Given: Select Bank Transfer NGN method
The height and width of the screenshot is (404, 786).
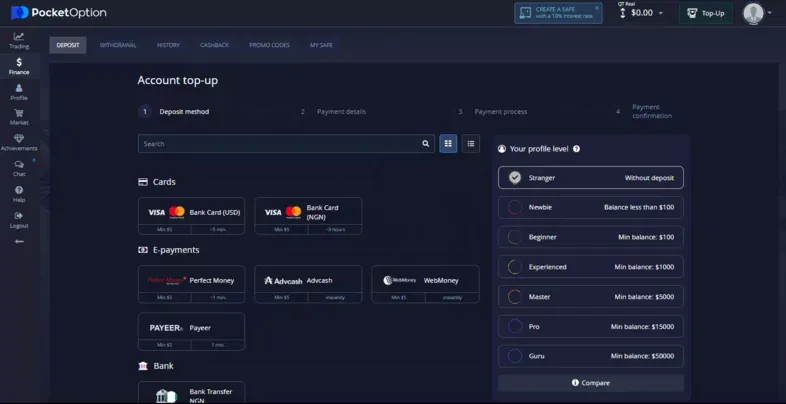Looking at the screenshot, I should pyautogui.click(x=191, y=392).
